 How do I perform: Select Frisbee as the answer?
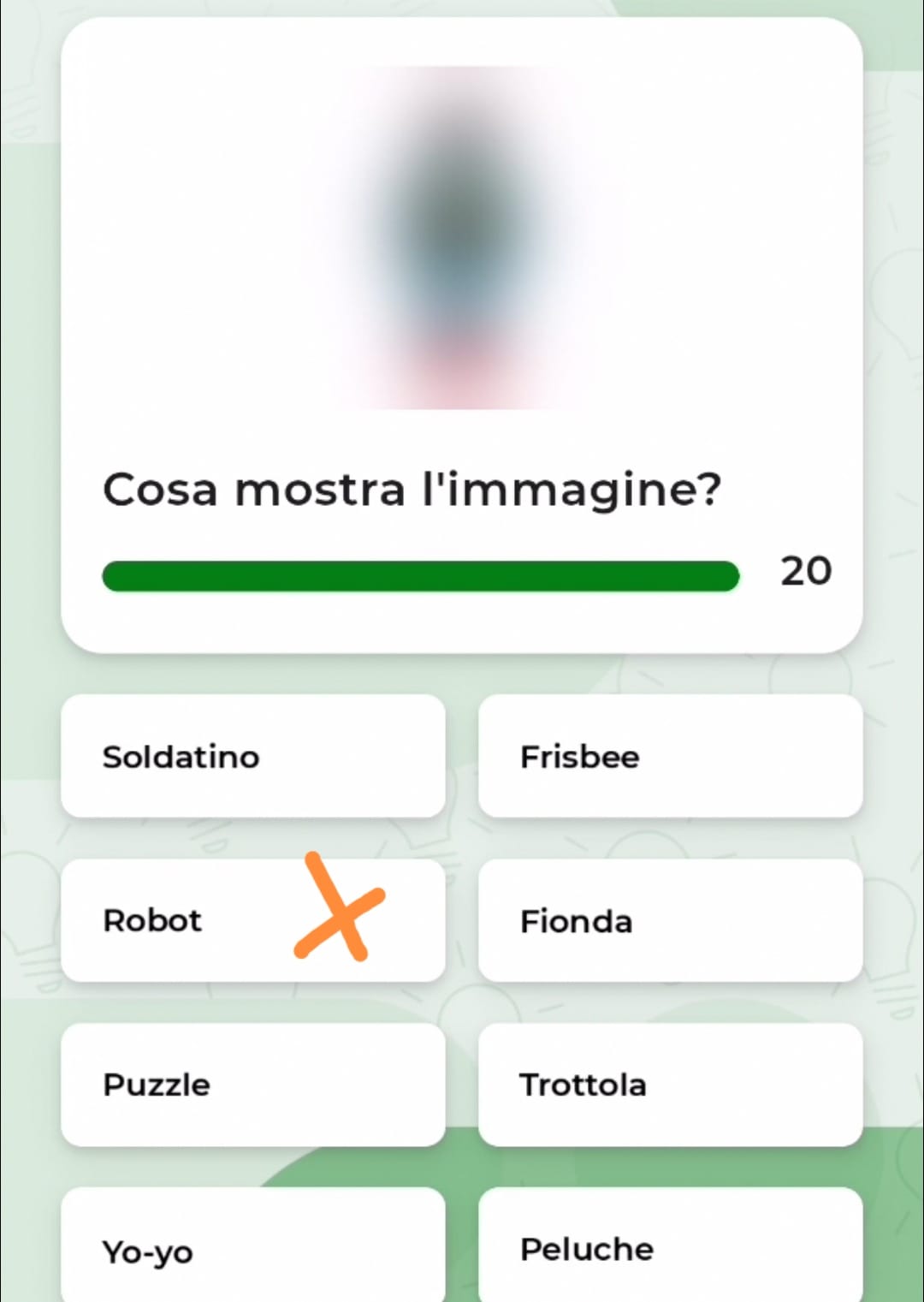[670, 756]
